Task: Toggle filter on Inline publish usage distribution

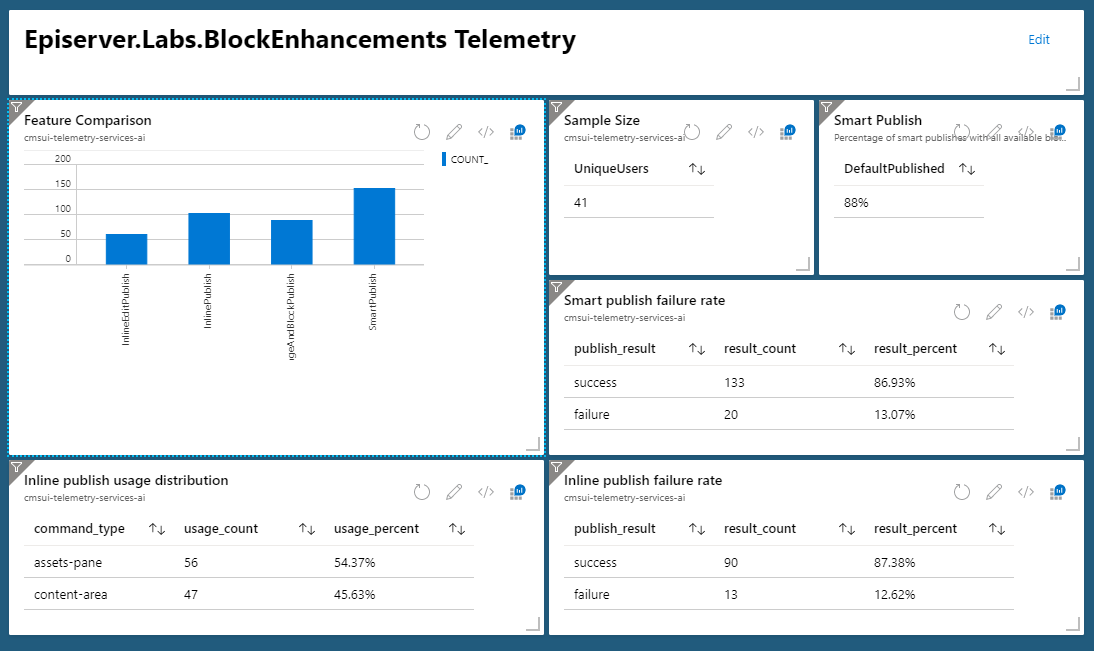Action: [17, 467]
